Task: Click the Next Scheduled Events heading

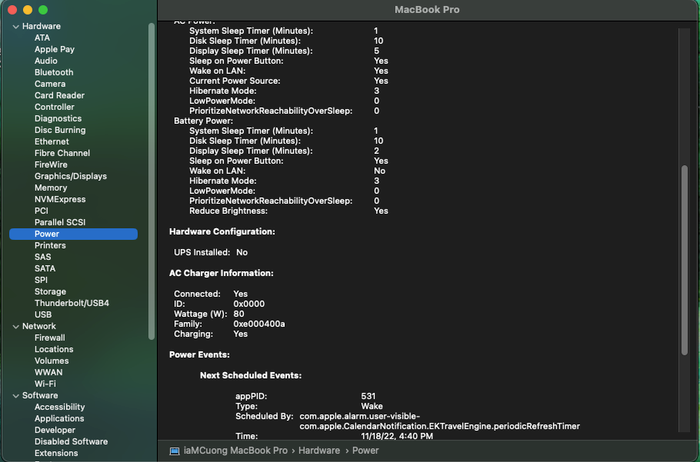Action: pyautogui.click(x=251, y=375)
